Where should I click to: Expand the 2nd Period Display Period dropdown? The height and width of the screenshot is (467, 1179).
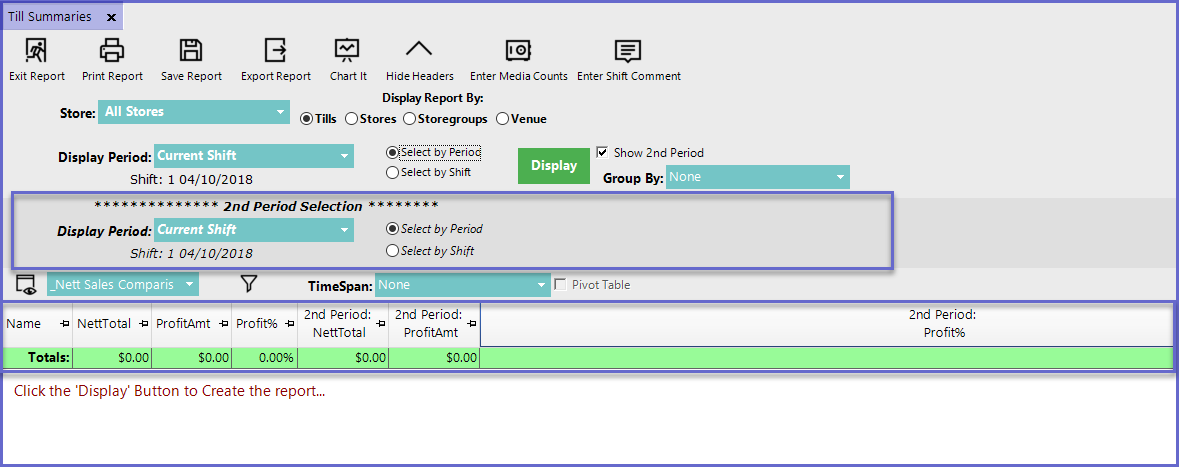click(x=254, y=230)
